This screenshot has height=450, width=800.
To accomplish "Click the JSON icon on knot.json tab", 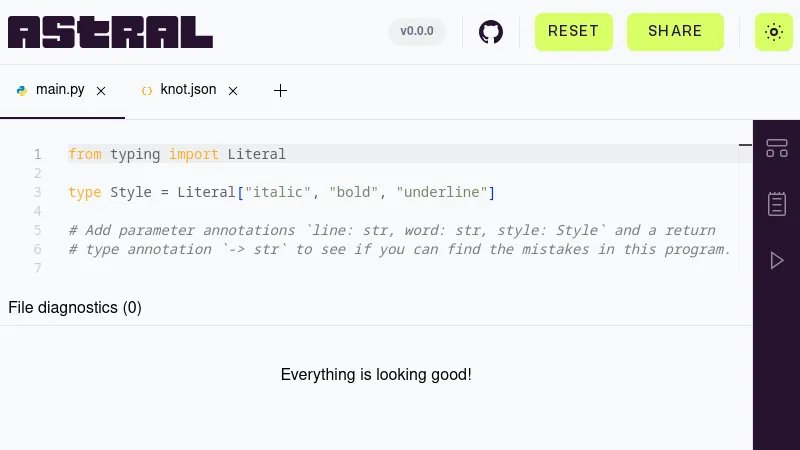I will click(147, 90).
